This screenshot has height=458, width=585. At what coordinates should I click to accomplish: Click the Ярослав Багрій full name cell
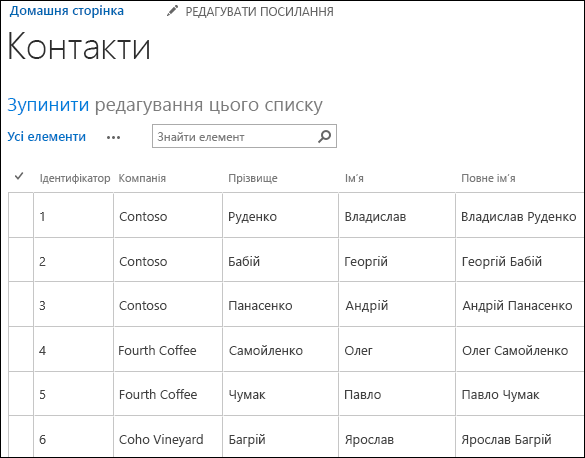[520, 437]
